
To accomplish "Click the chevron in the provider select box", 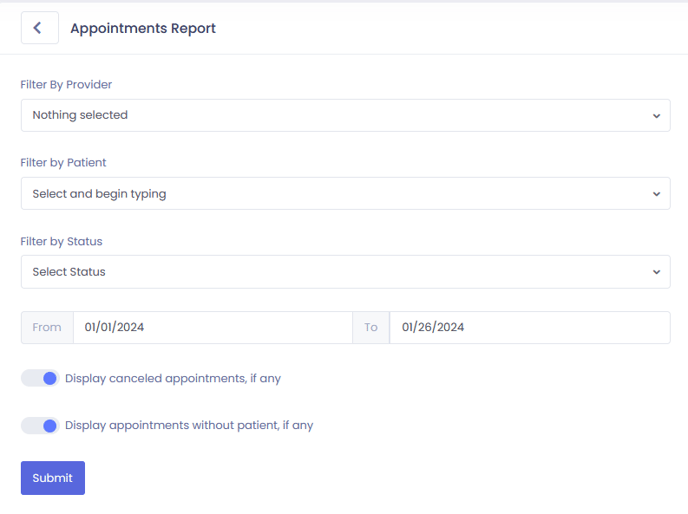I will point(656,116).
